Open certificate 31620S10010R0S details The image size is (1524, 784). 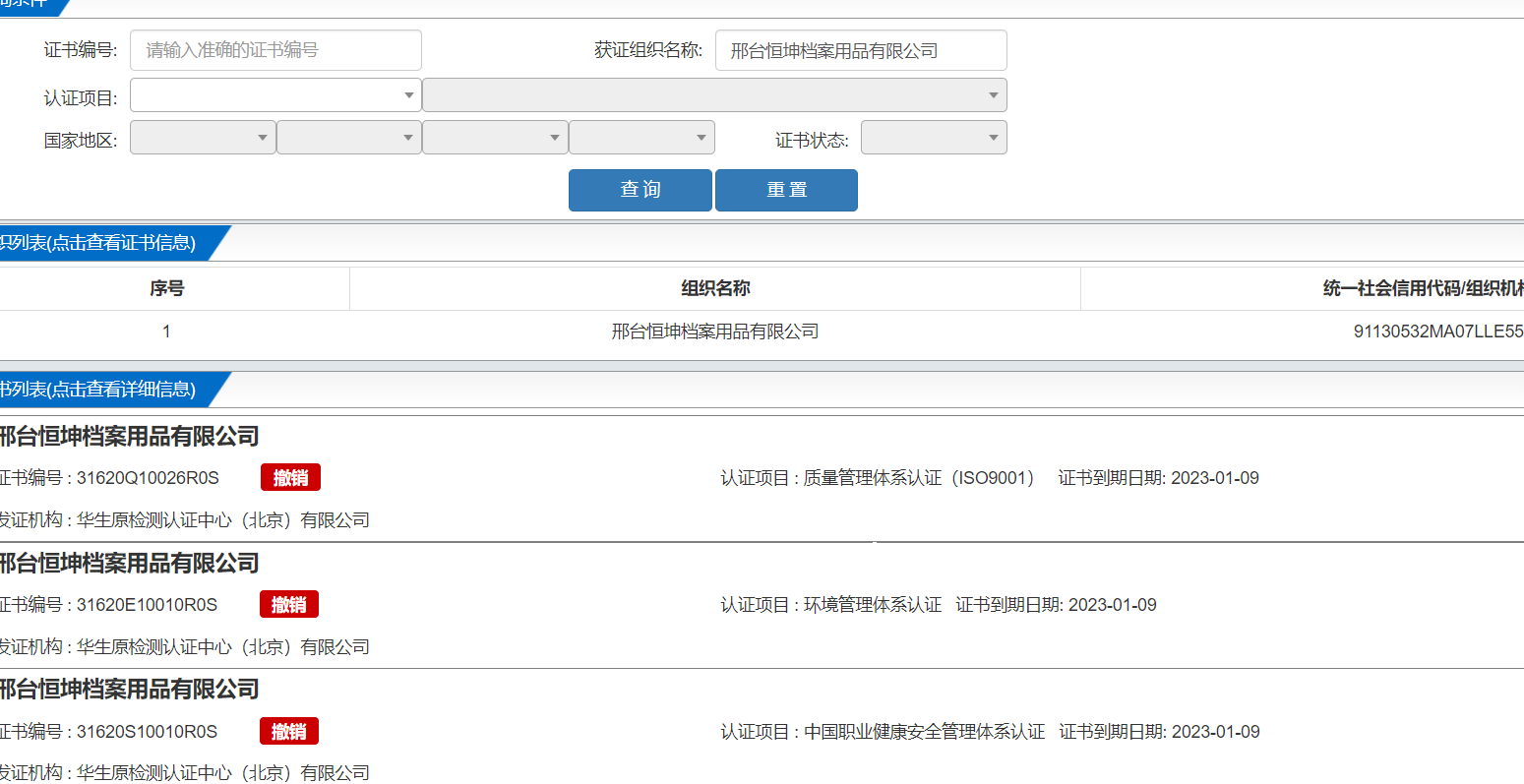147,732
